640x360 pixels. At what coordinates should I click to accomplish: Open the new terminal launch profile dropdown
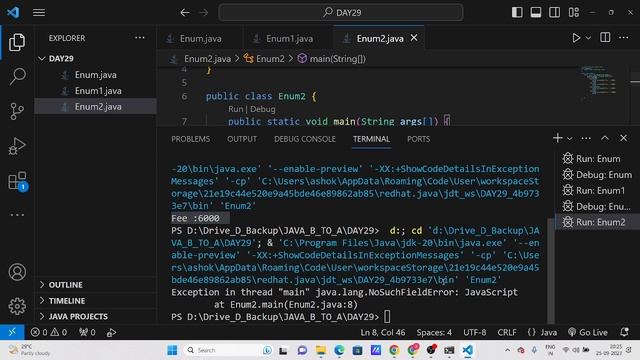coord(569,139)
